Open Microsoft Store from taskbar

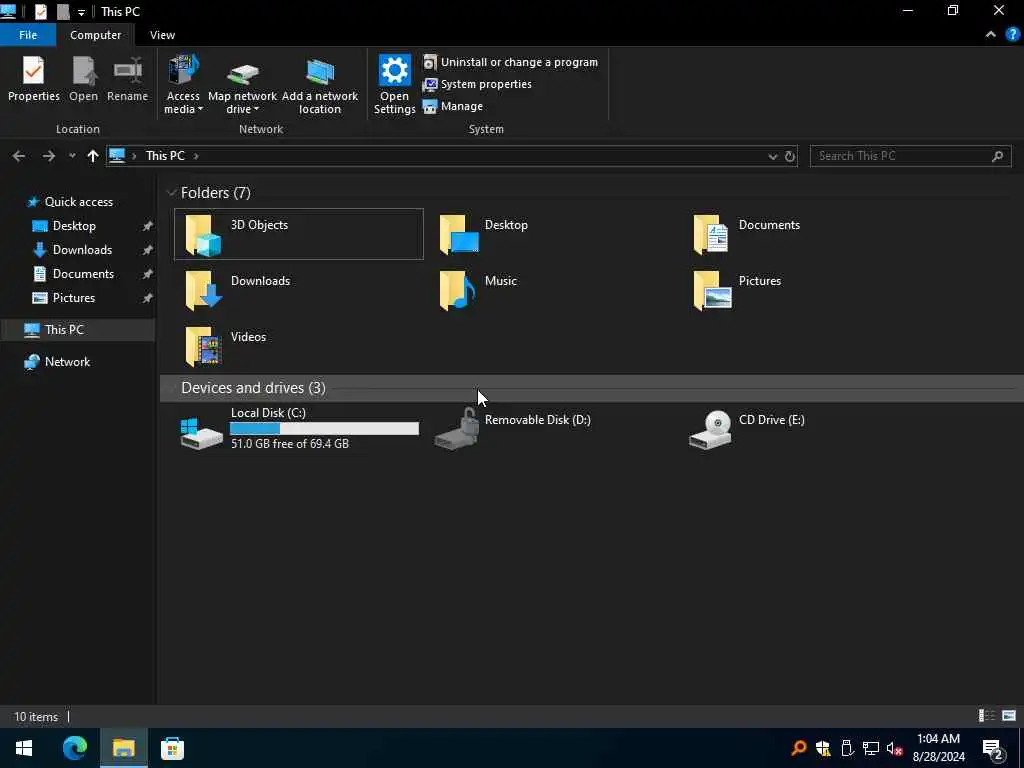click(x=172, y=748)
